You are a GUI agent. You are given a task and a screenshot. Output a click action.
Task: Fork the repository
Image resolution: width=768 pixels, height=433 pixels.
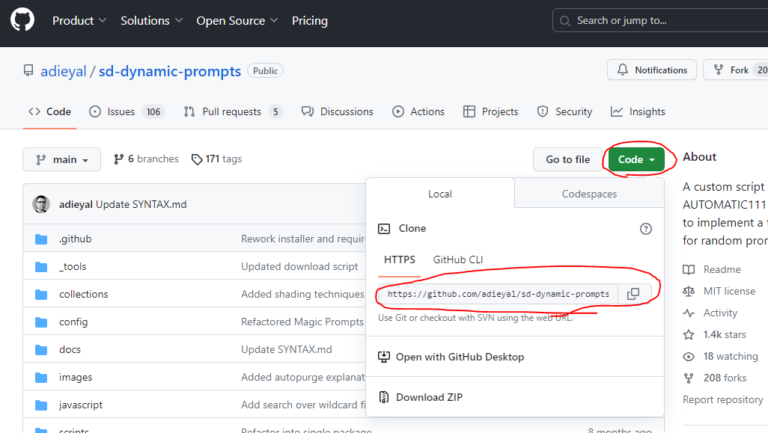tap(735, 70)
